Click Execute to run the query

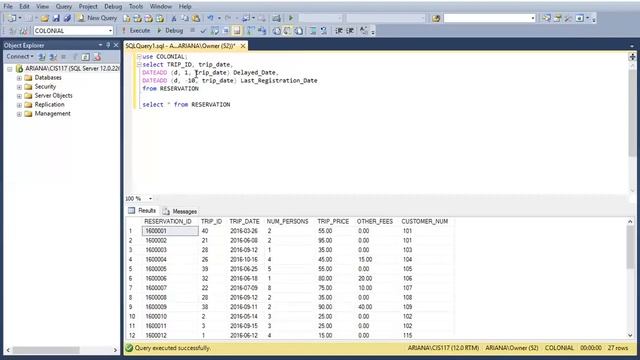136,31
